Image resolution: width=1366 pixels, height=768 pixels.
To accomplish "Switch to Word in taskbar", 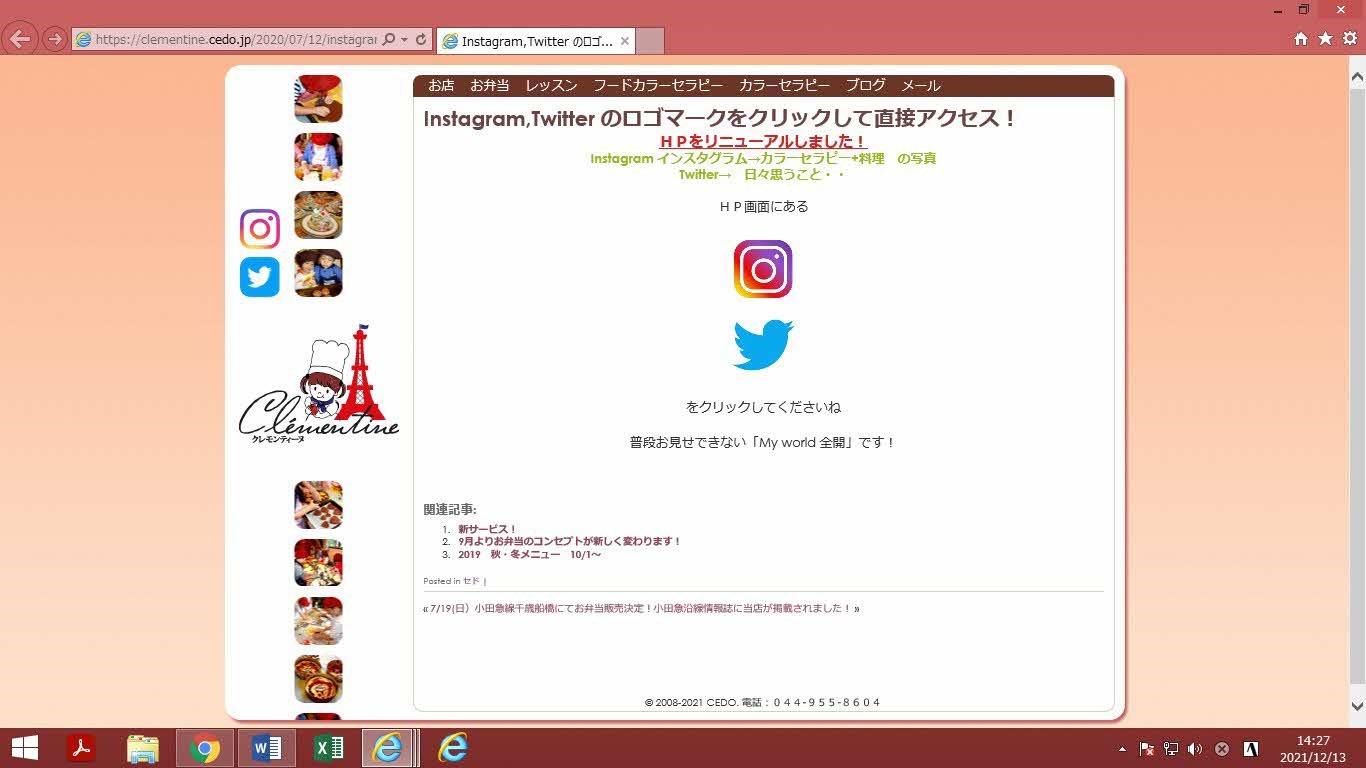I will click(267, 748).
